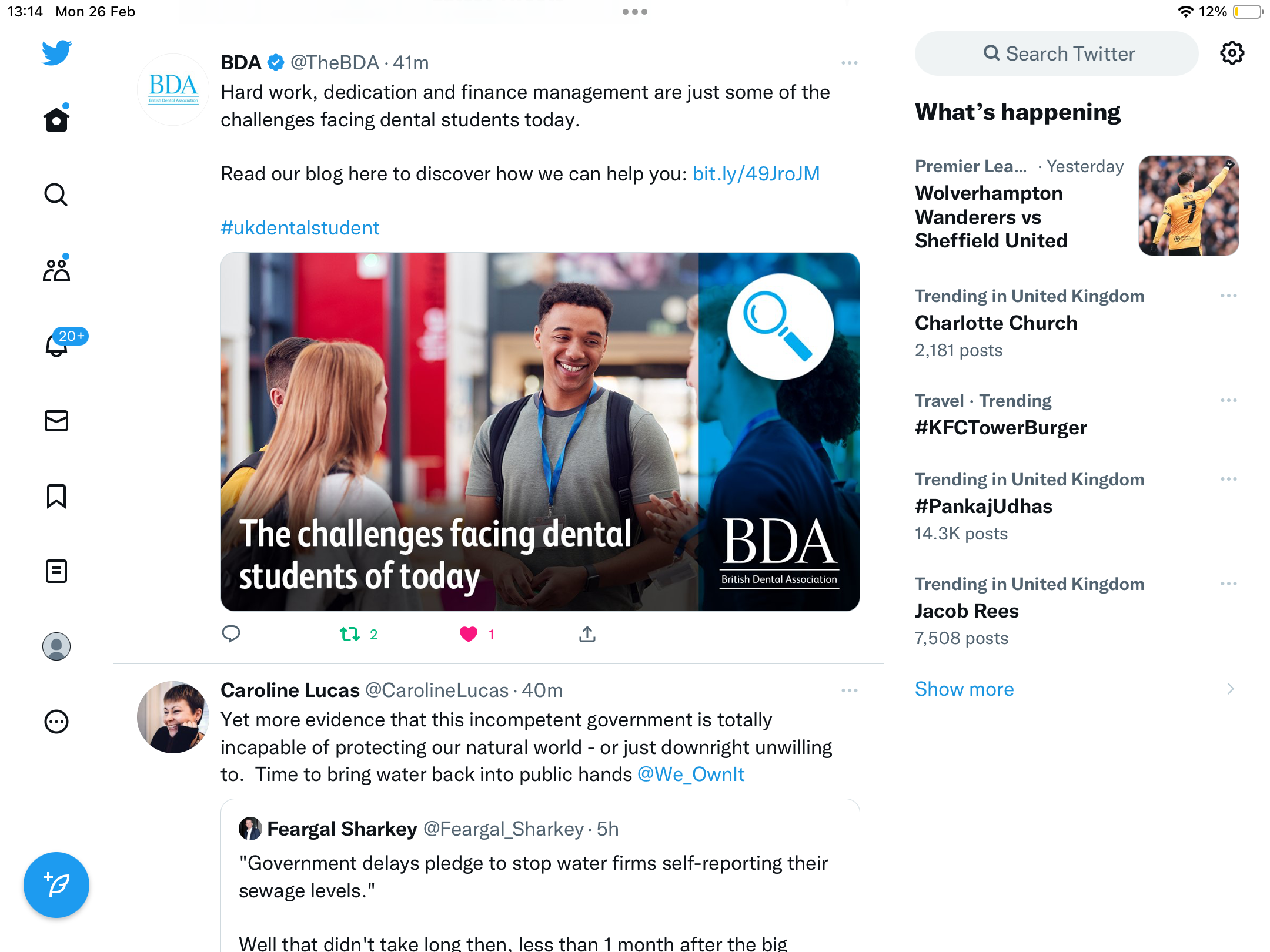The image size is (1270, 952).
Task: Open the Jacob Rees trend
Action: point(967,611)
